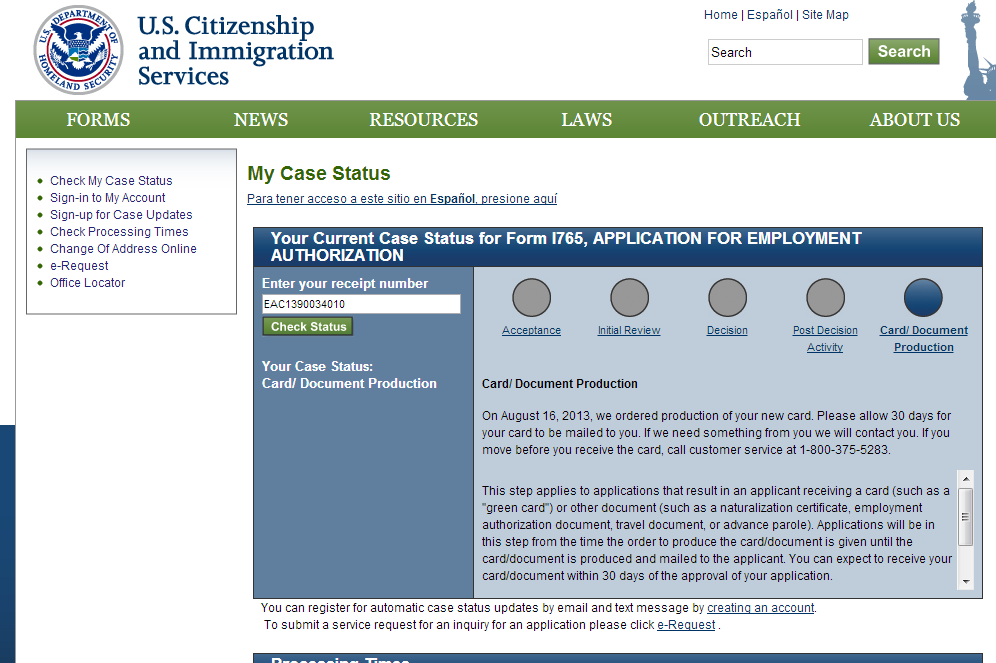This screenshot has height=663, width=996.
Task: Click the Initial Review step label link
Action: tap(629, 330)
